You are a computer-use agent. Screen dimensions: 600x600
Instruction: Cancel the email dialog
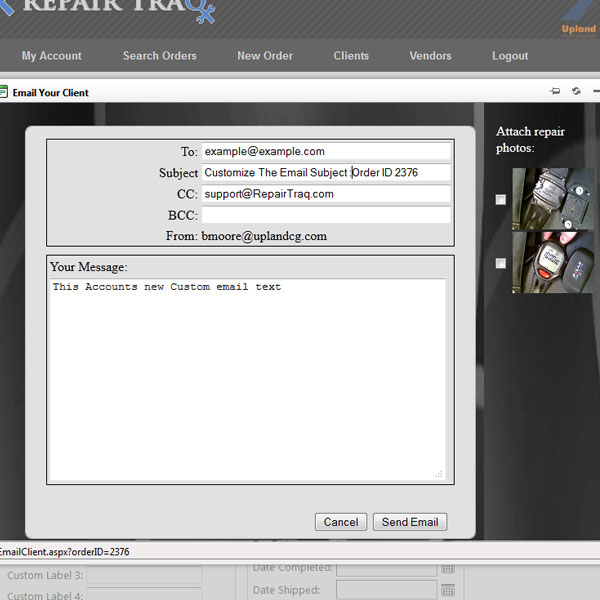click(x=340, y=522)
